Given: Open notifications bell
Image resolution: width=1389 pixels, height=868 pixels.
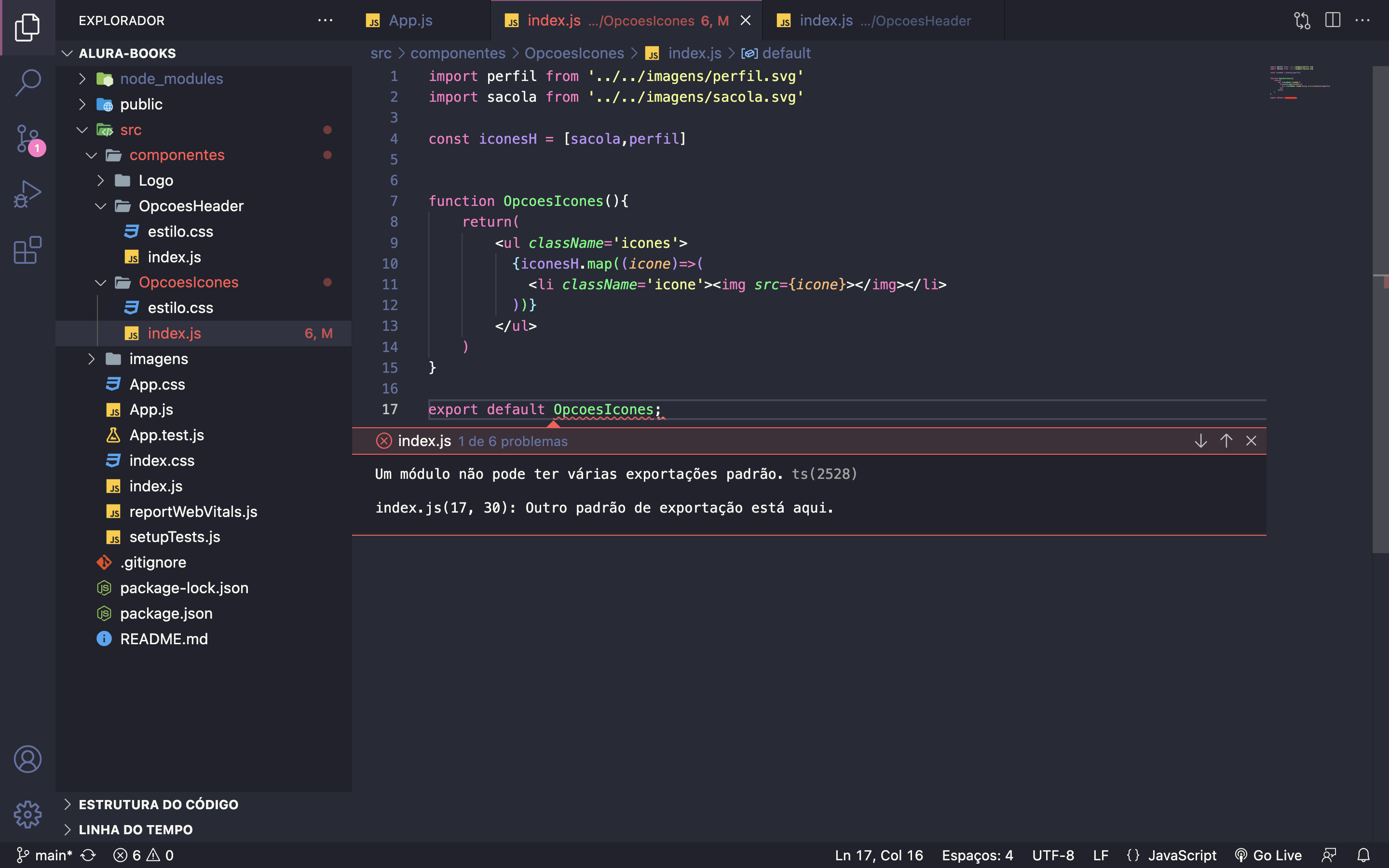Looking at the screenshot, I should (1363, 855).
